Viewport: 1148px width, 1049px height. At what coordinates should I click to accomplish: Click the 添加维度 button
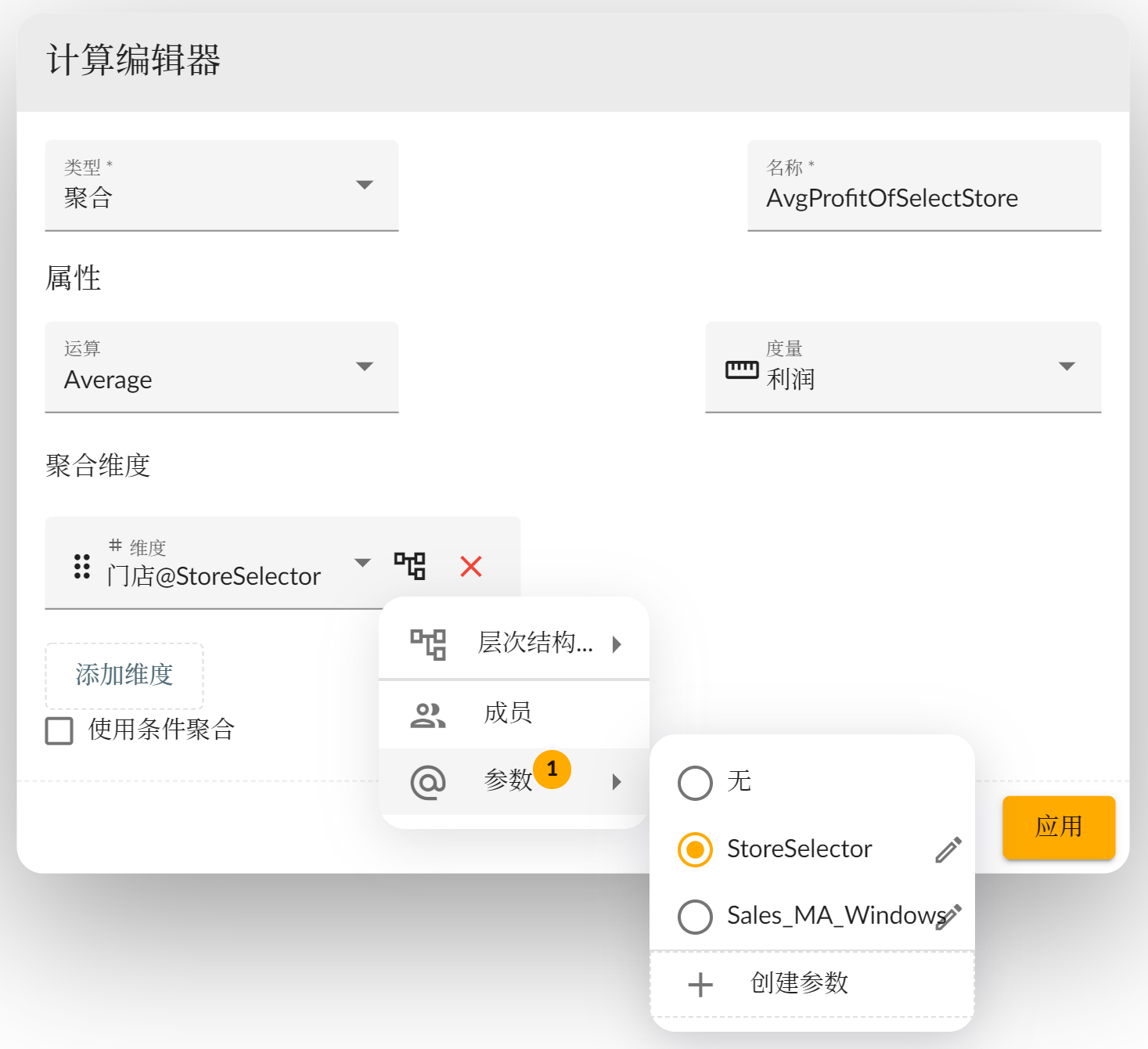pos(124,675)
